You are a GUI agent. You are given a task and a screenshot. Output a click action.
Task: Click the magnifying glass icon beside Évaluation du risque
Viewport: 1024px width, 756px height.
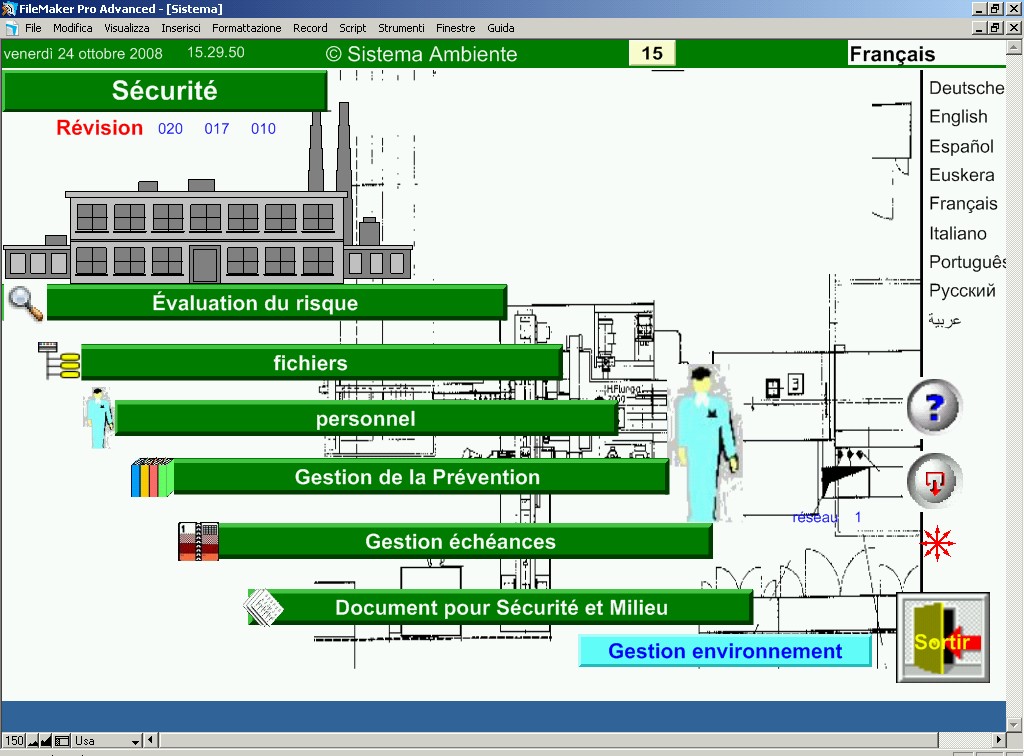tap(25, 304)
